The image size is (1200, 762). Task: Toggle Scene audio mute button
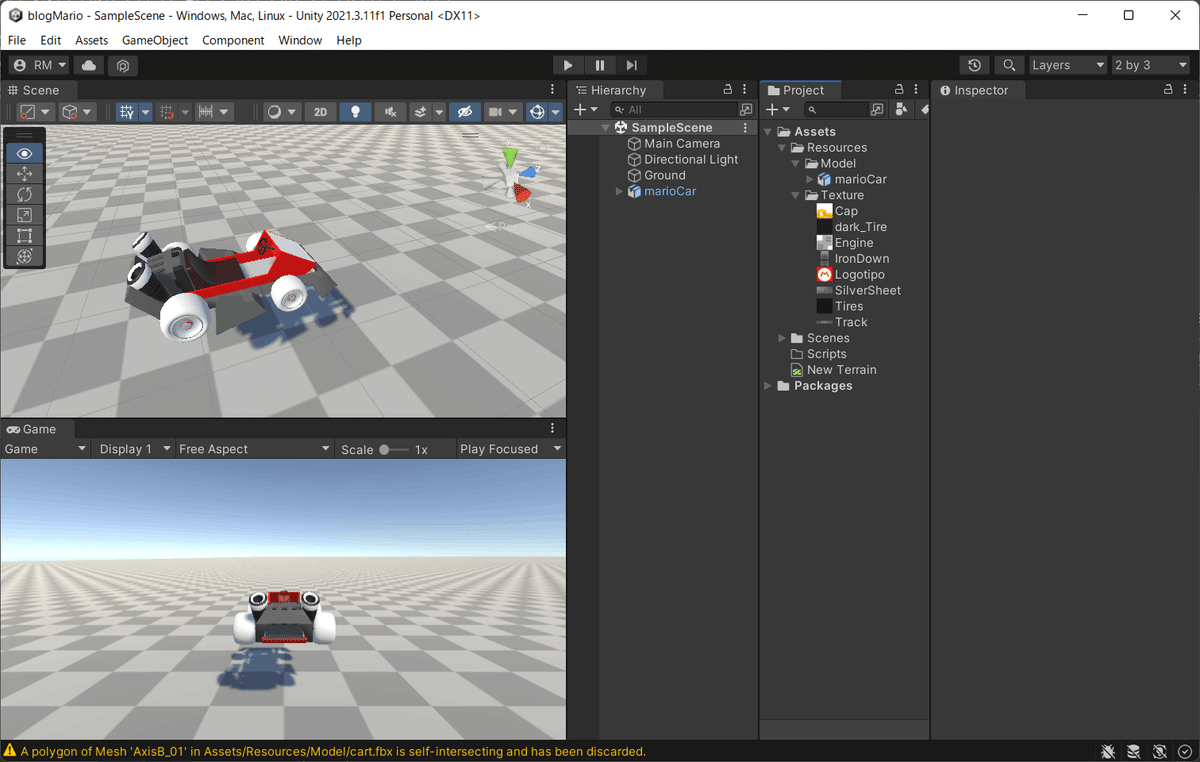pyautogui.click(x=390, y=112)
